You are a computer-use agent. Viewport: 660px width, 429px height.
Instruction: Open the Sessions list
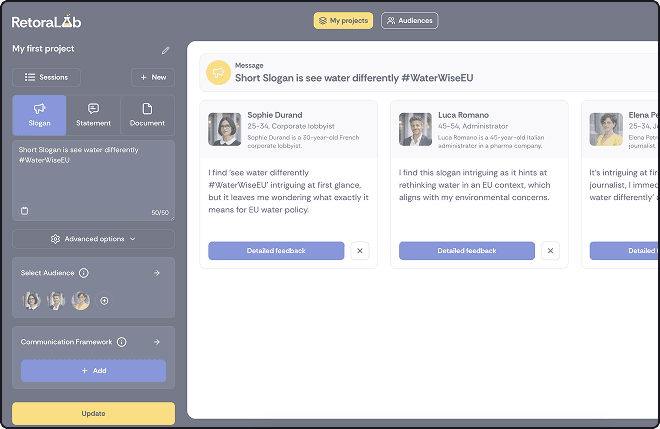(47, 77)
